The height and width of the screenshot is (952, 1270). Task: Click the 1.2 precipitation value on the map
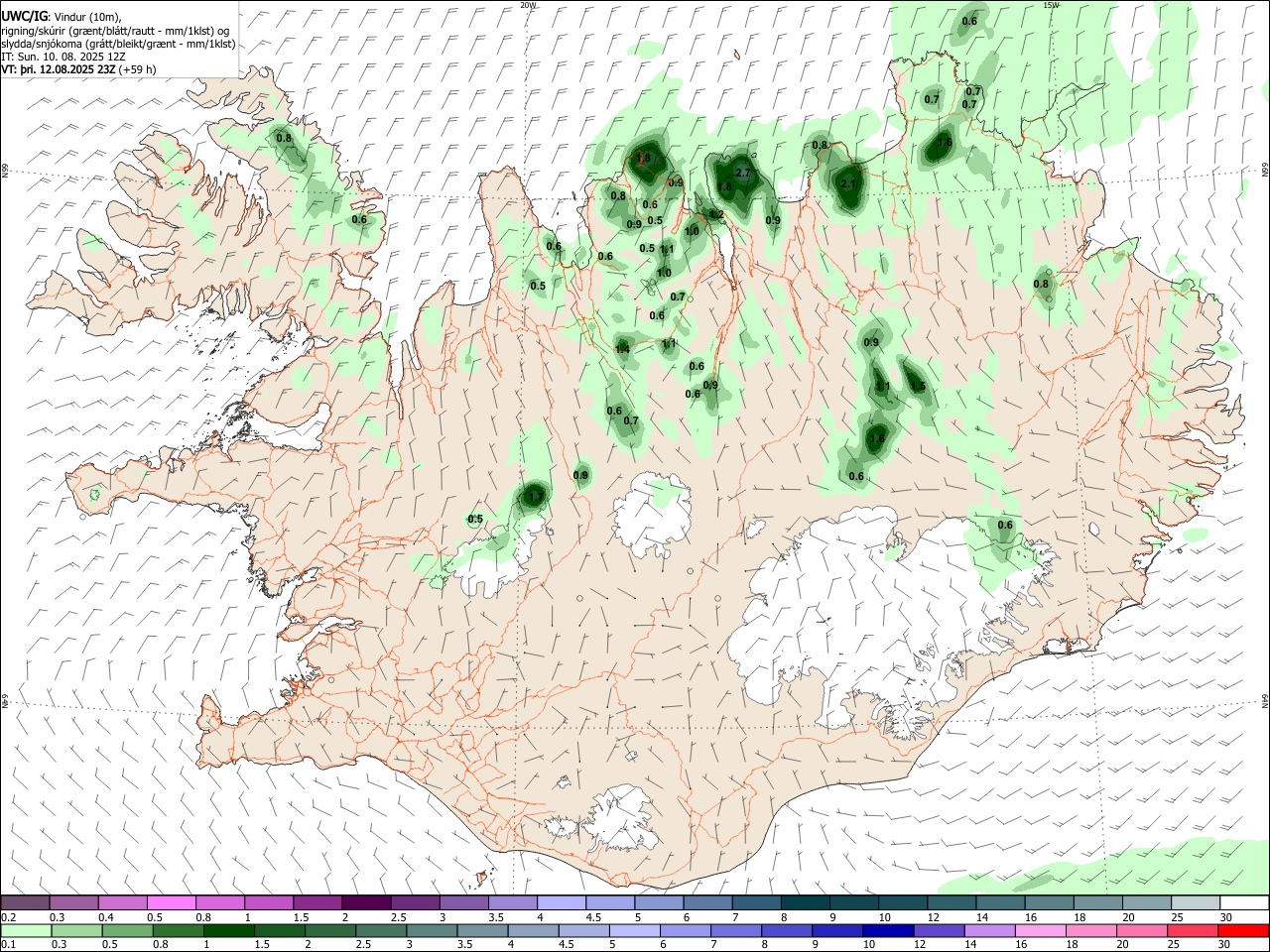tap(716, 214)
